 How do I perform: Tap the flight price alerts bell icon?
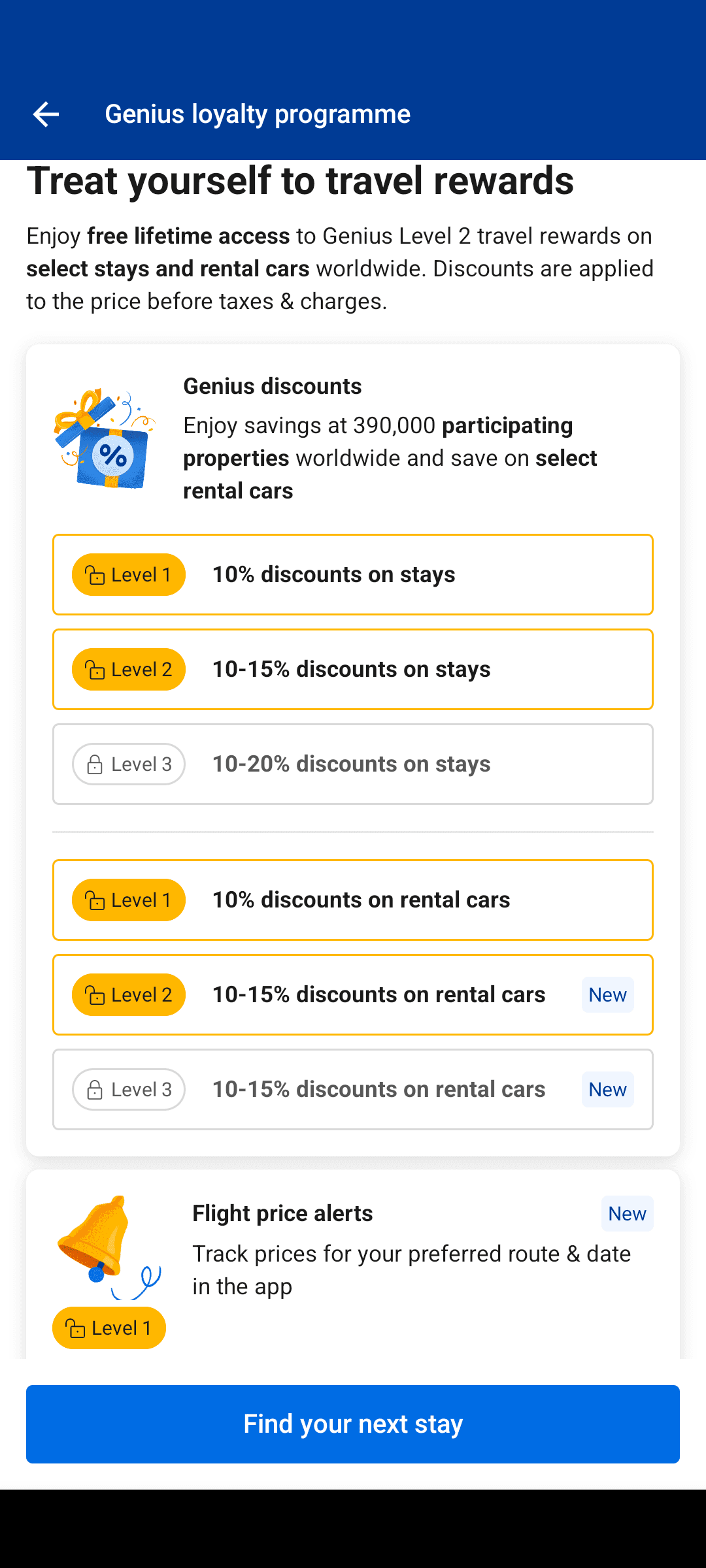(109, 1247)
